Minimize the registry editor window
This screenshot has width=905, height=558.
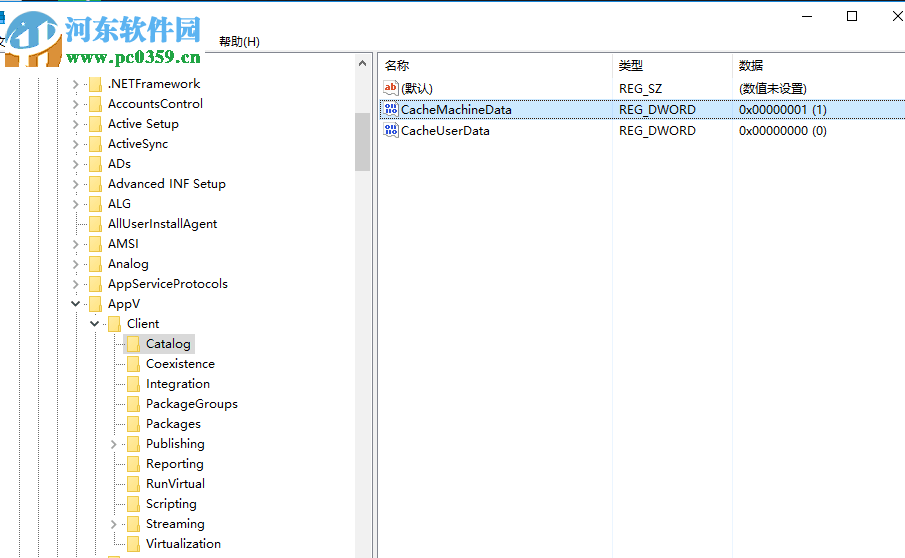click(x=807, y=16)
